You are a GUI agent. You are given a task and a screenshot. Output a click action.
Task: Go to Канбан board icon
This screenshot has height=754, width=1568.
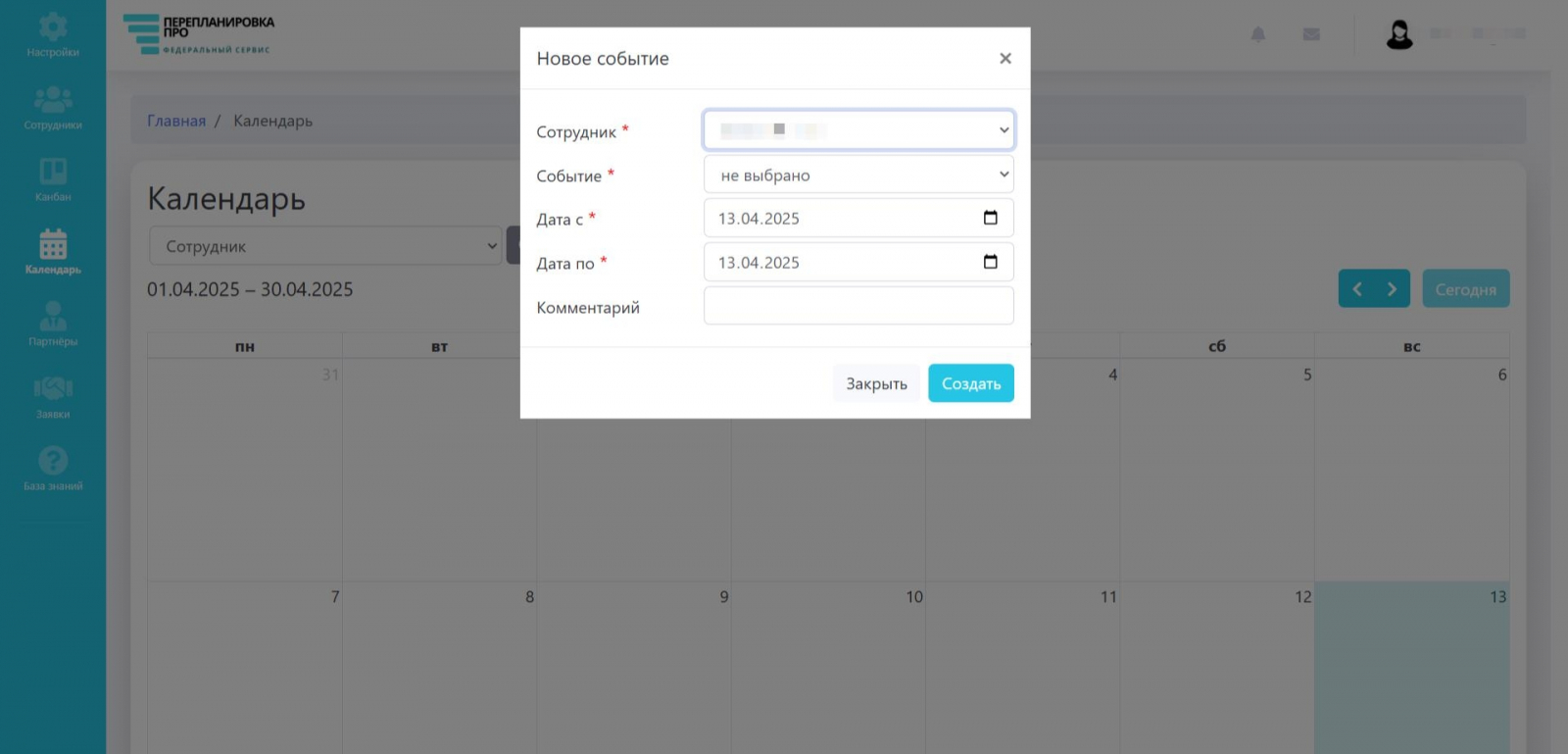53,173
